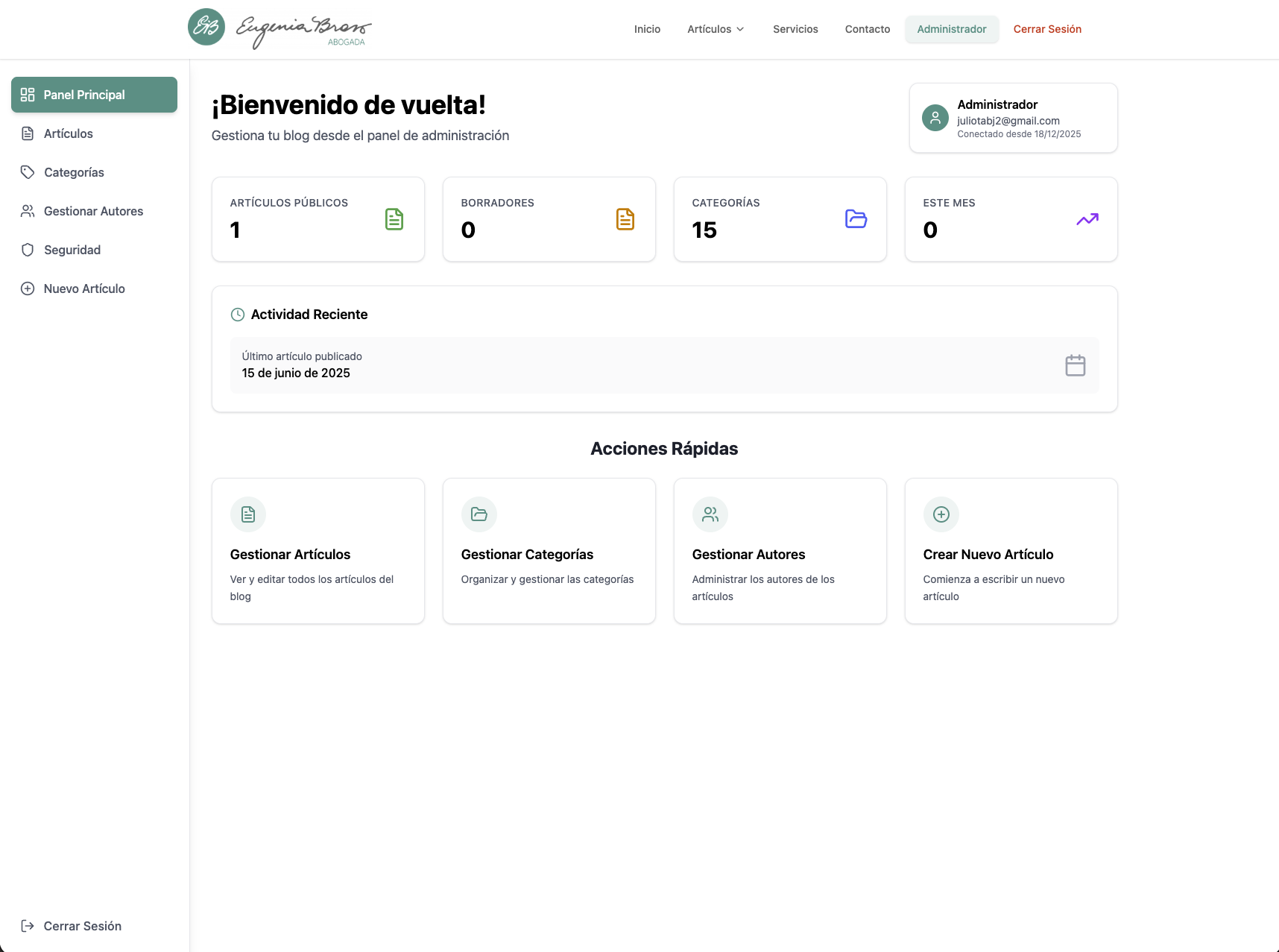The image size is (1279, 952).
Task: Click the green document icon in Artículos Públicos card
Action: coord(394,219)
